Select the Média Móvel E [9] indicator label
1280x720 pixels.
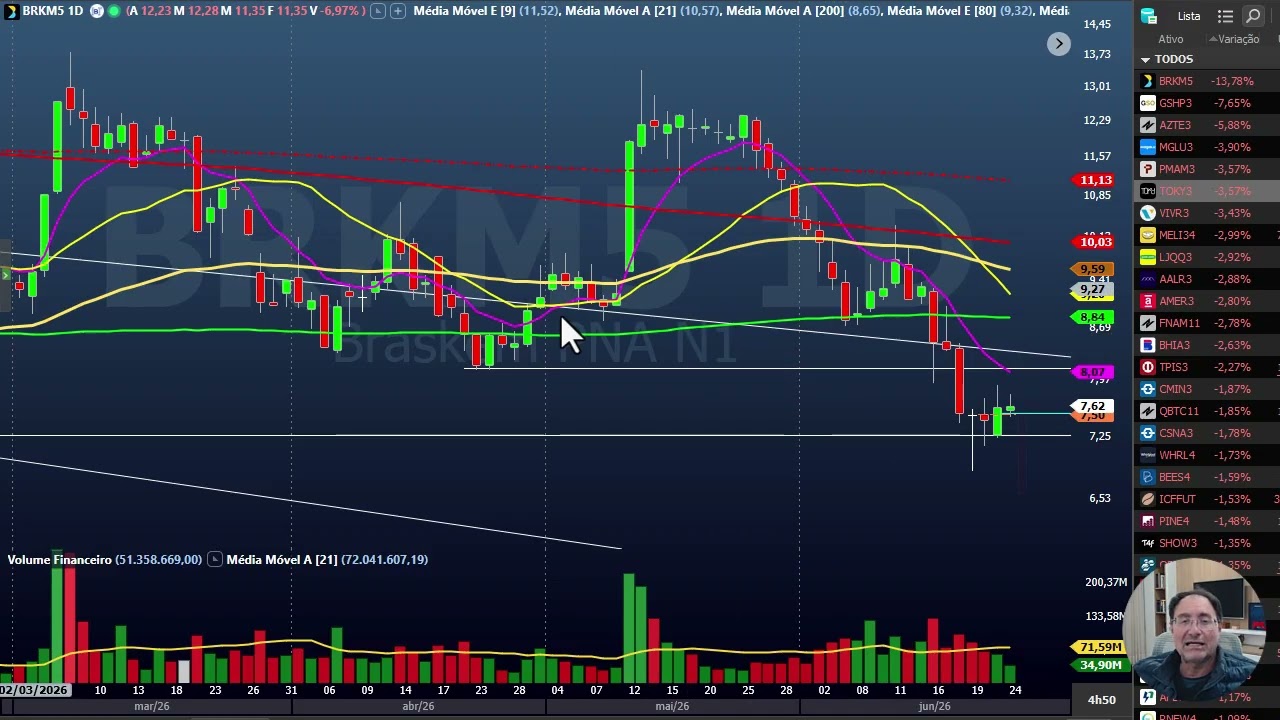pyautogui.click(x=464, y=11)
